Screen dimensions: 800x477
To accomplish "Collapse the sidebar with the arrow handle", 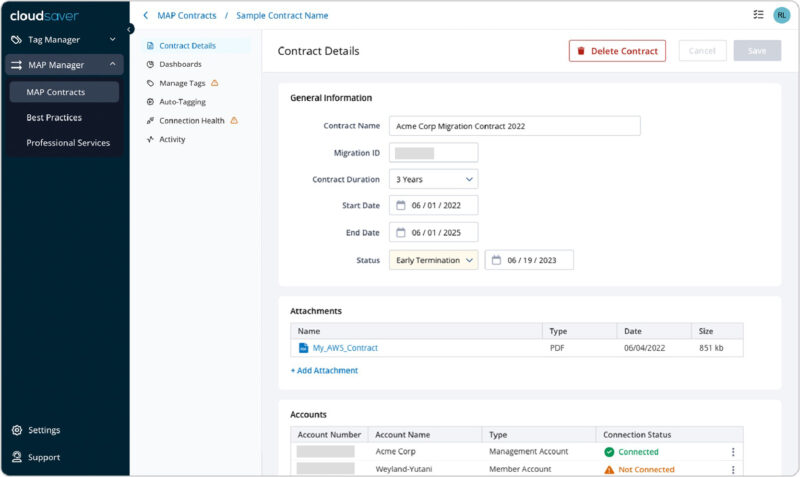I will tap(129, 29).
